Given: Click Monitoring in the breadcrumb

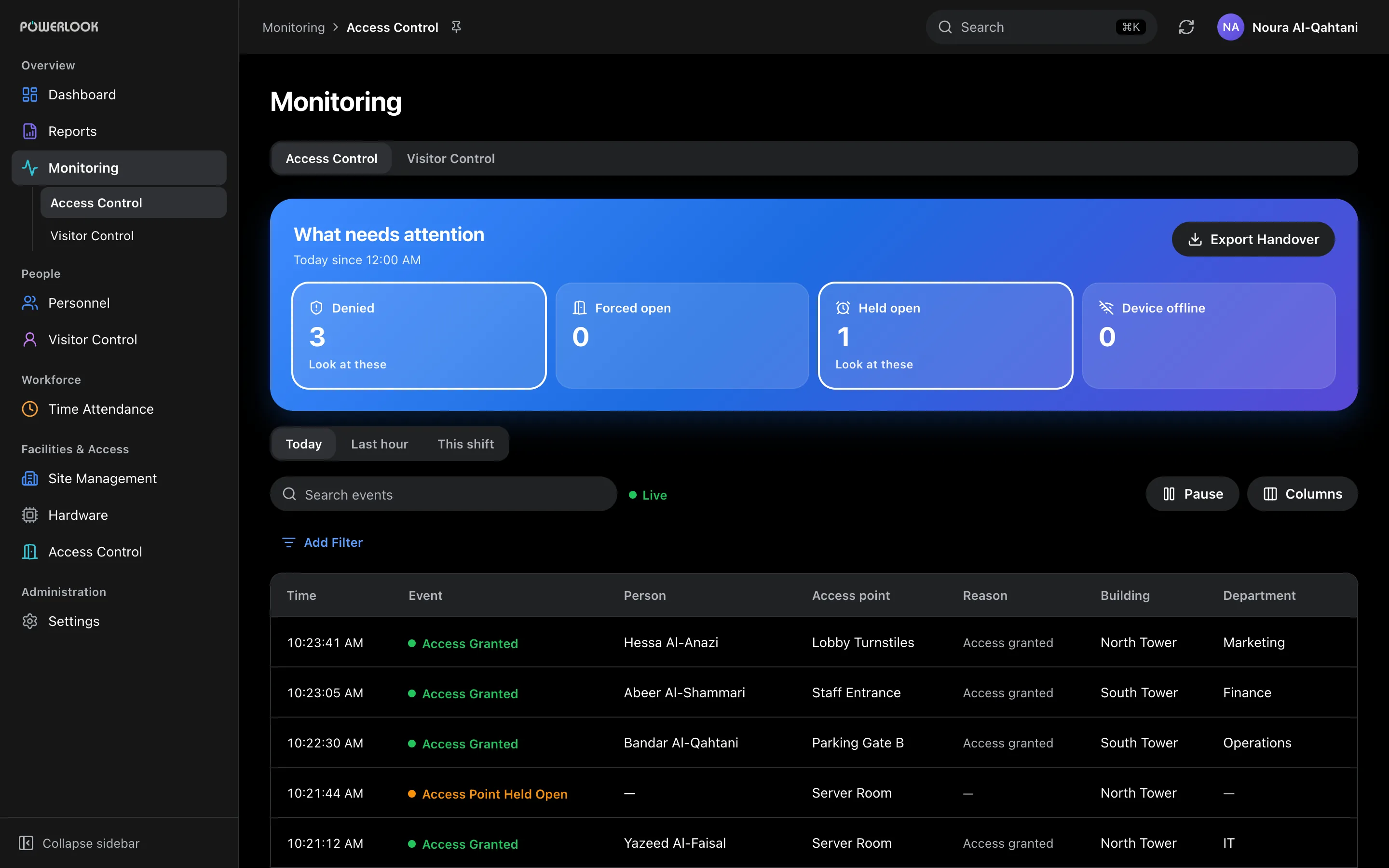Looking at the screenshot, I should point(294,27).
